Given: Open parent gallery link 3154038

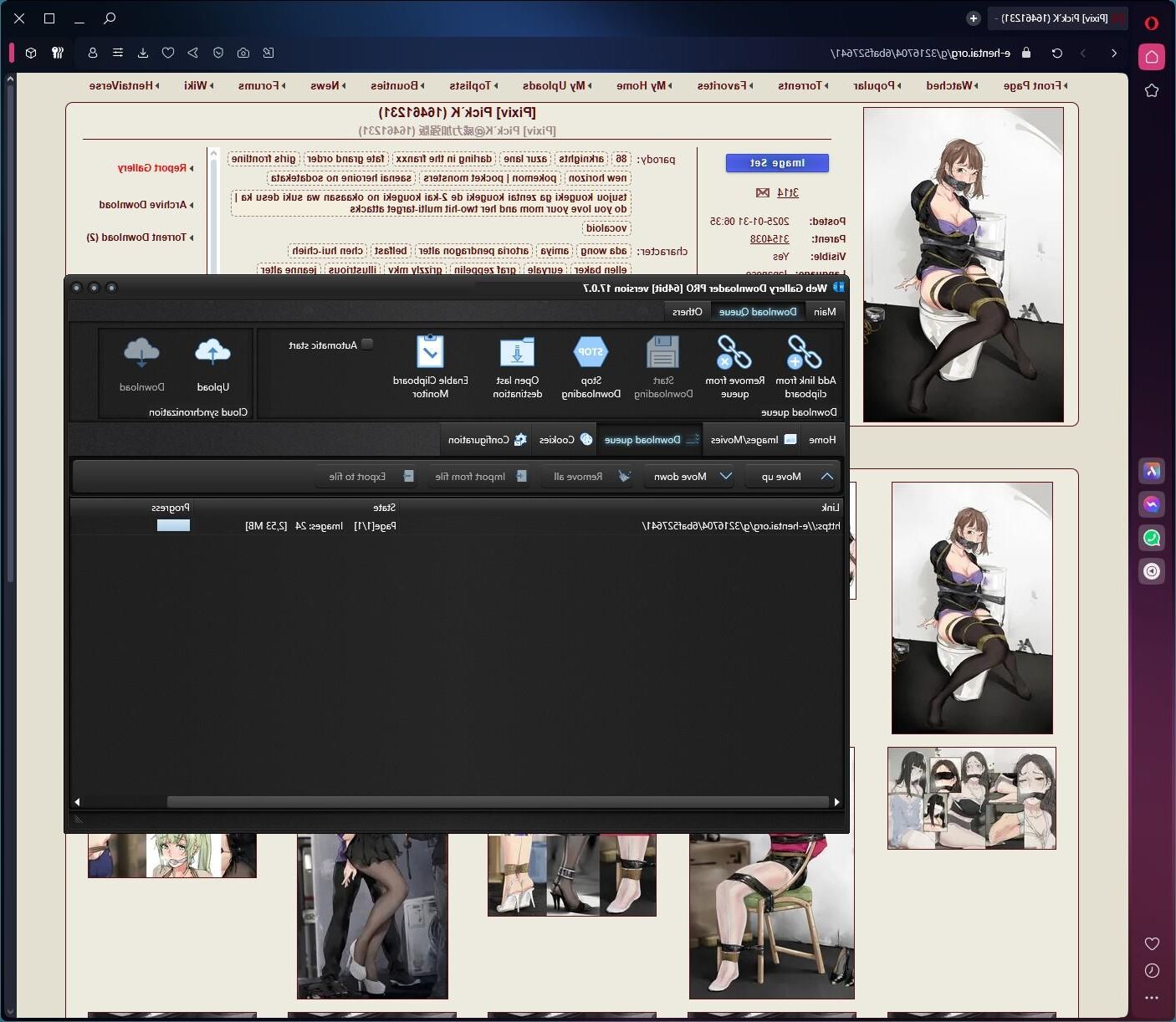Looking at the screenshot, I should (770, 238).
